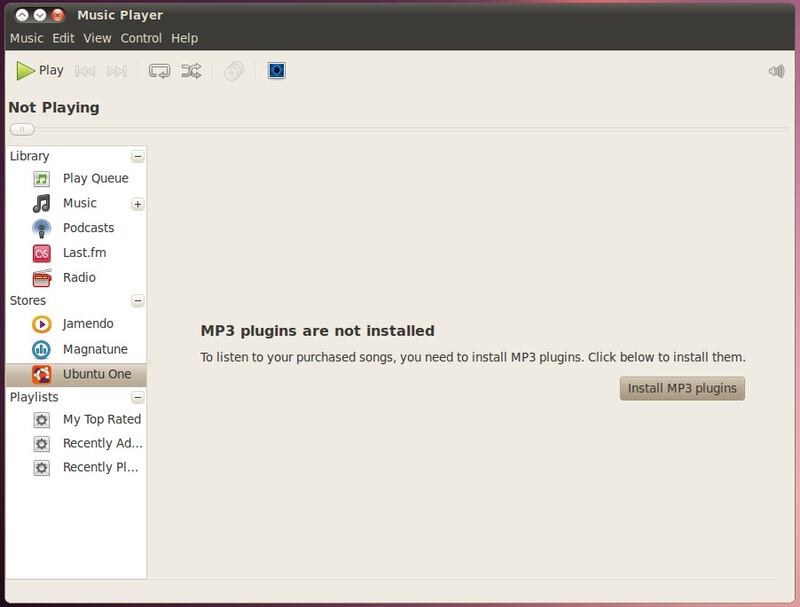Viewport: 800px width, 607px height.
Task: Open the Podcasts library source
Action: 88,228
